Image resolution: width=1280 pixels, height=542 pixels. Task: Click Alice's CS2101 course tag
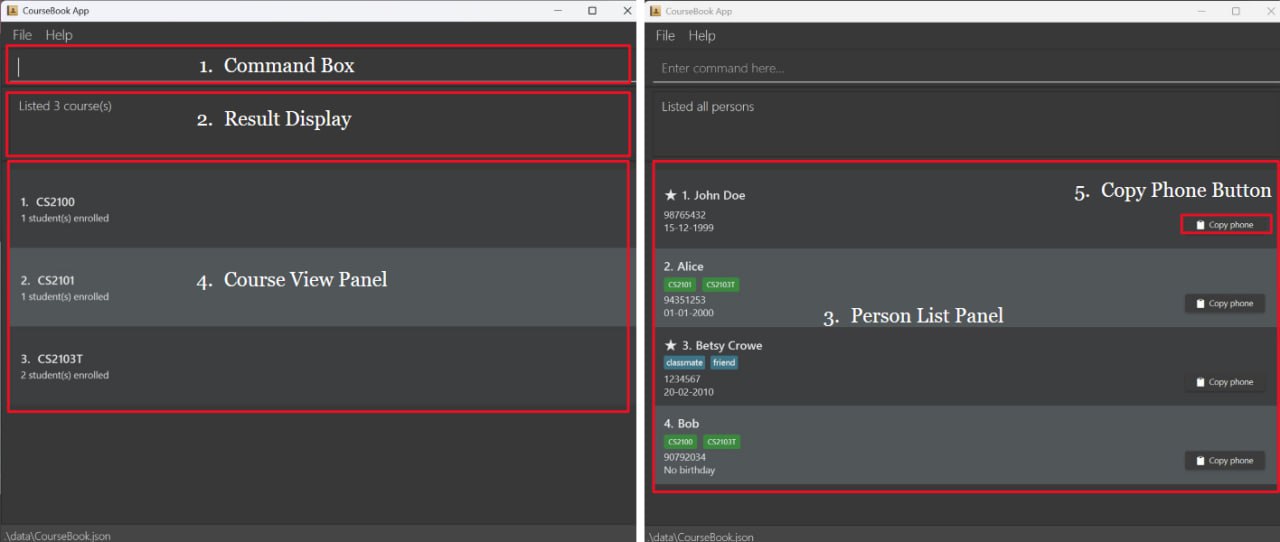click(679, 285)
